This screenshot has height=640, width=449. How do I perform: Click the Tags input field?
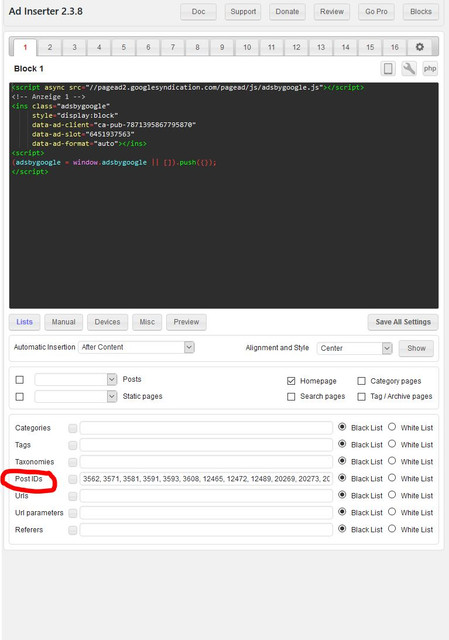(206, 445)
